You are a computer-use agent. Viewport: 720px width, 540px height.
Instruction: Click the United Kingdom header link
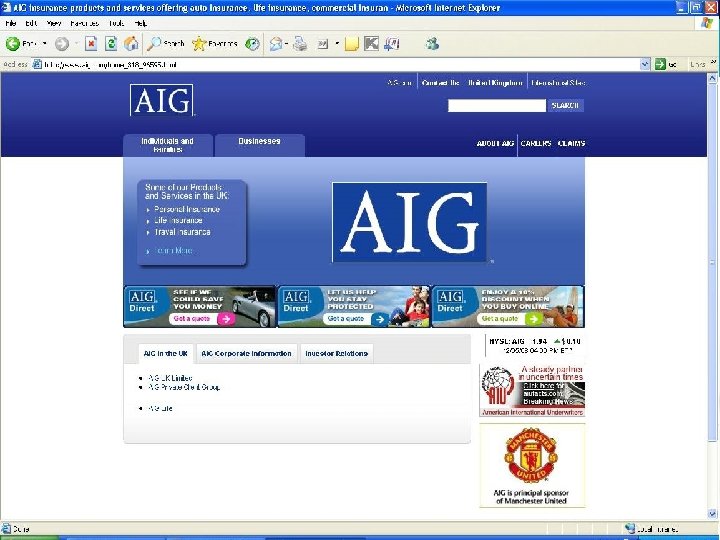495,83
